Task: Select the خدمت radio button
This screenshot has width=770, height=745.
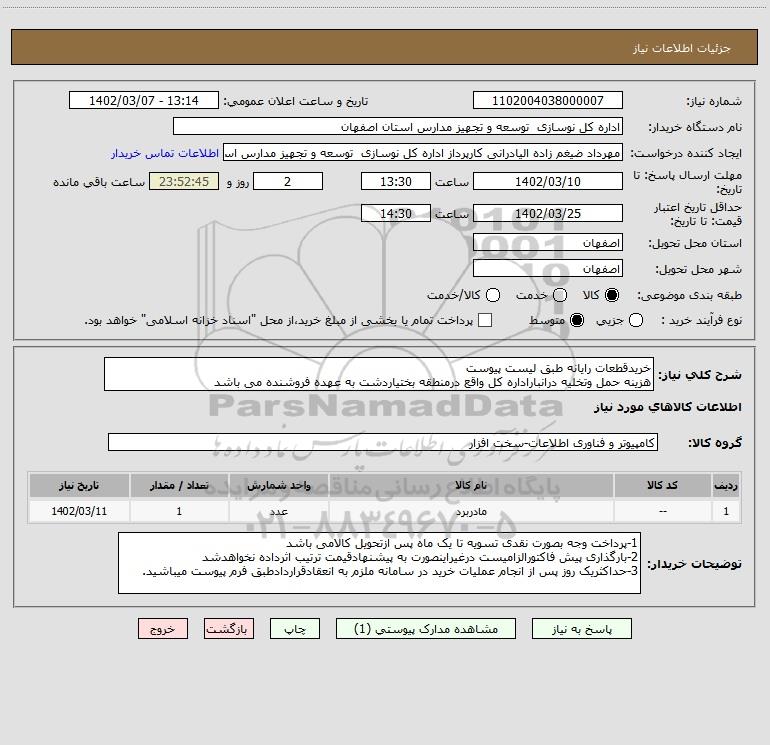Action: [560, 295]
